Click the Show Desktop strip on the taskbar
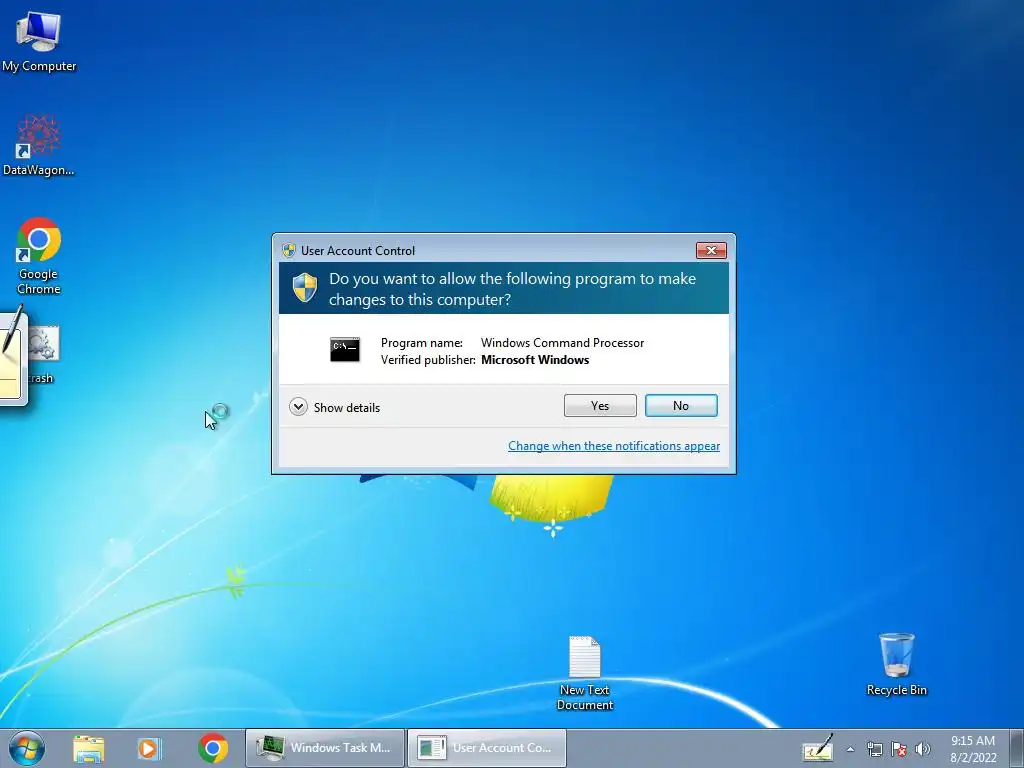The height and width of the screenshot is (768, 1024). (1017, 748)
